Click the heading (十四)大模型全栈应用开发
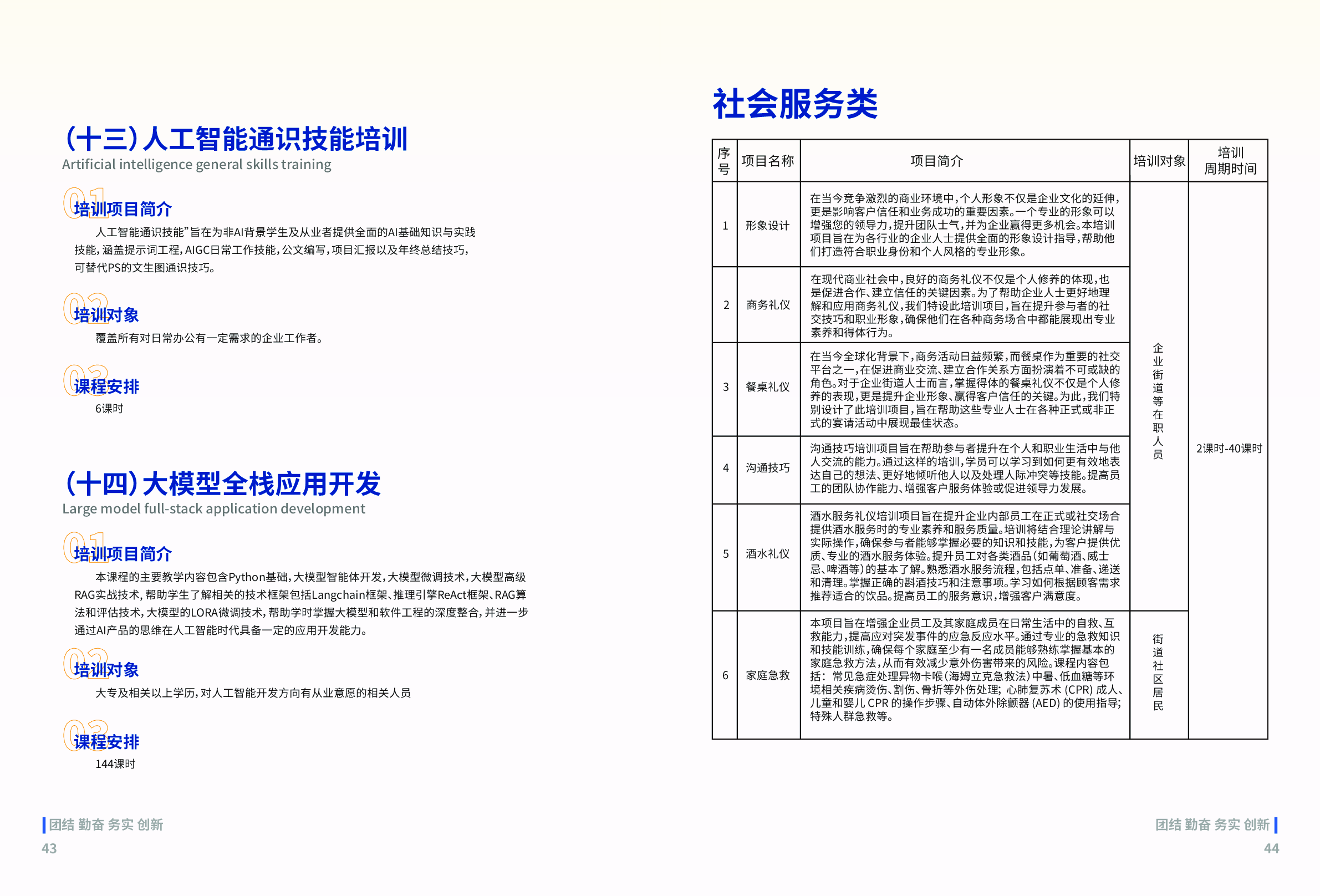Screen dimensions: 1320x896 [223, 483]
